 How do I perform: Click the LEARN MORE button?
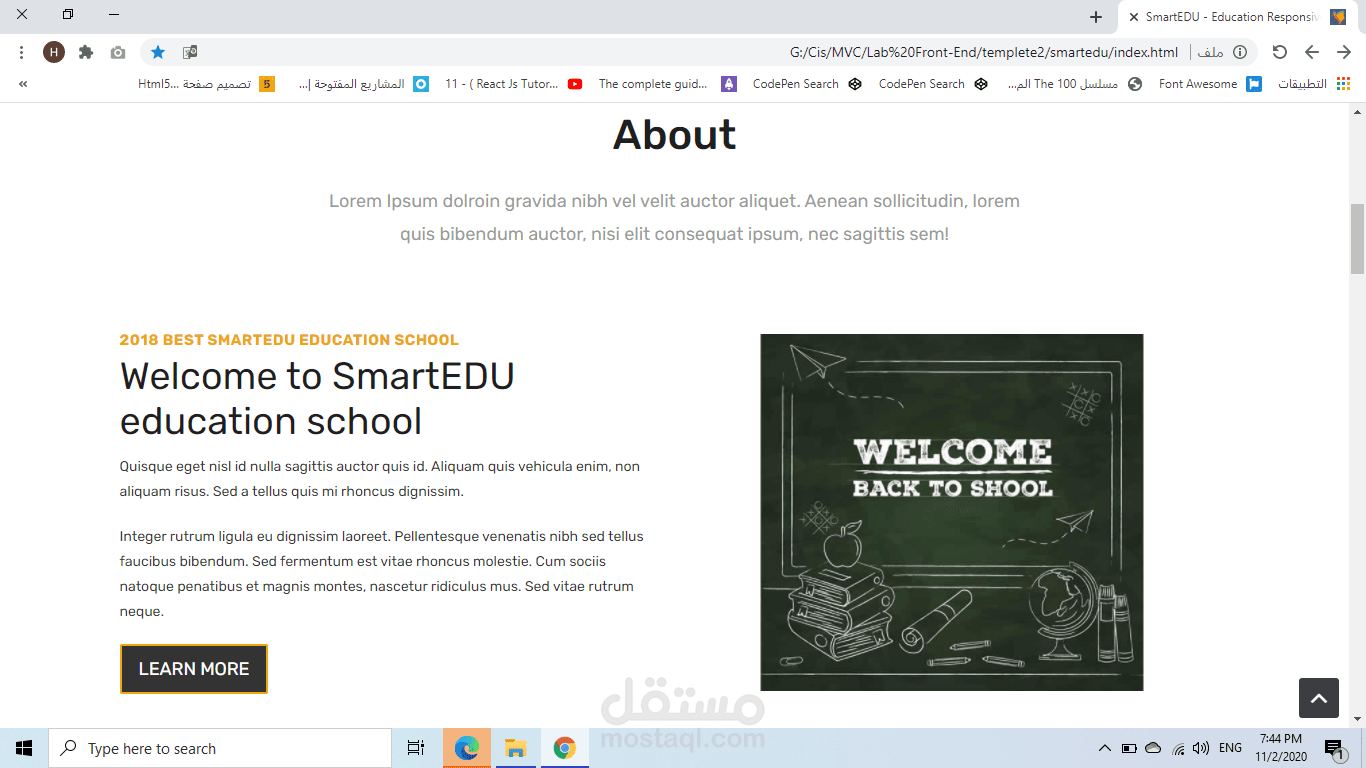coord(194,669)
